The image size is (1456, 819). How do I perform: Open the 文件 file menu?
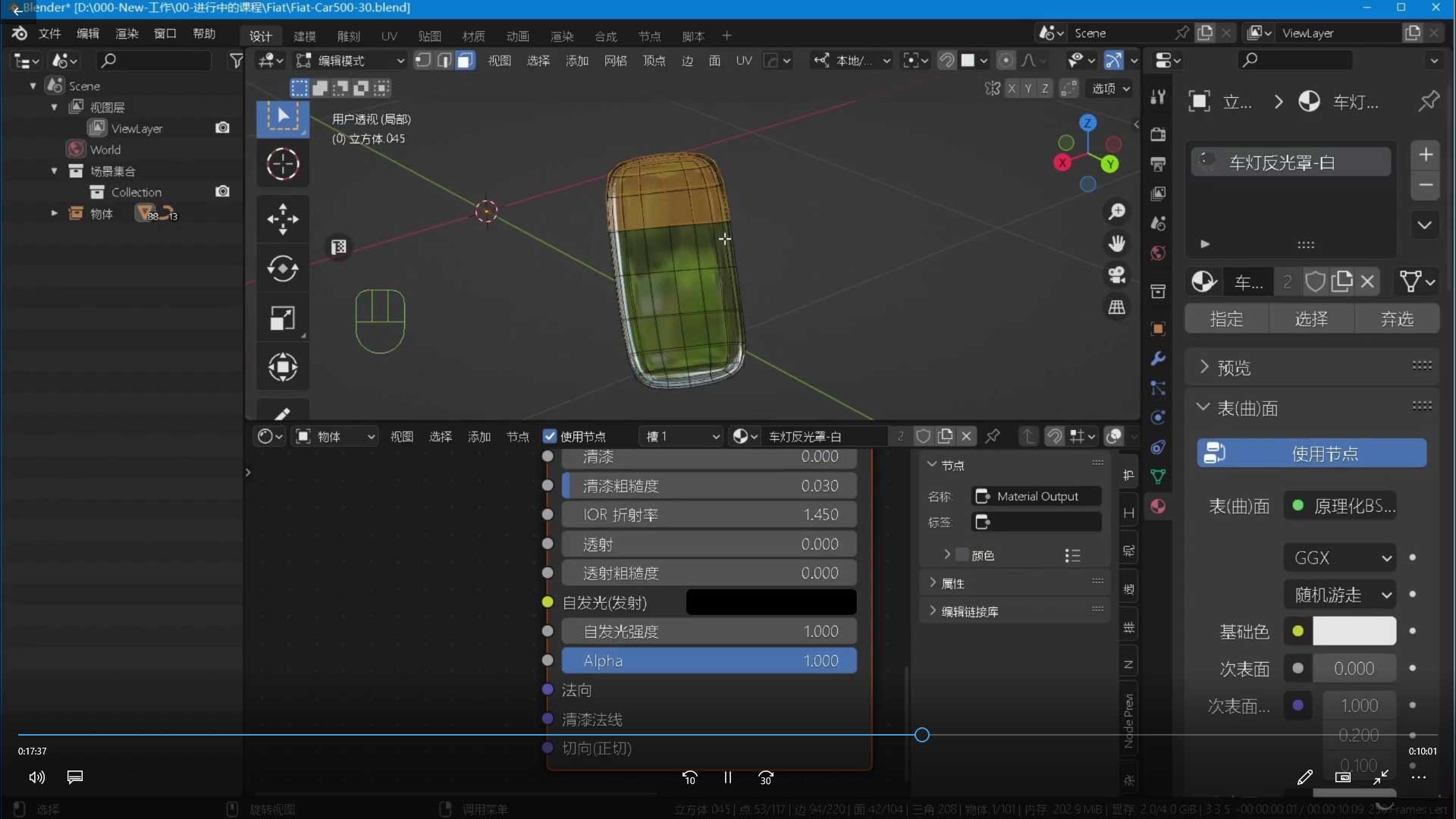[x=49, y=34]
